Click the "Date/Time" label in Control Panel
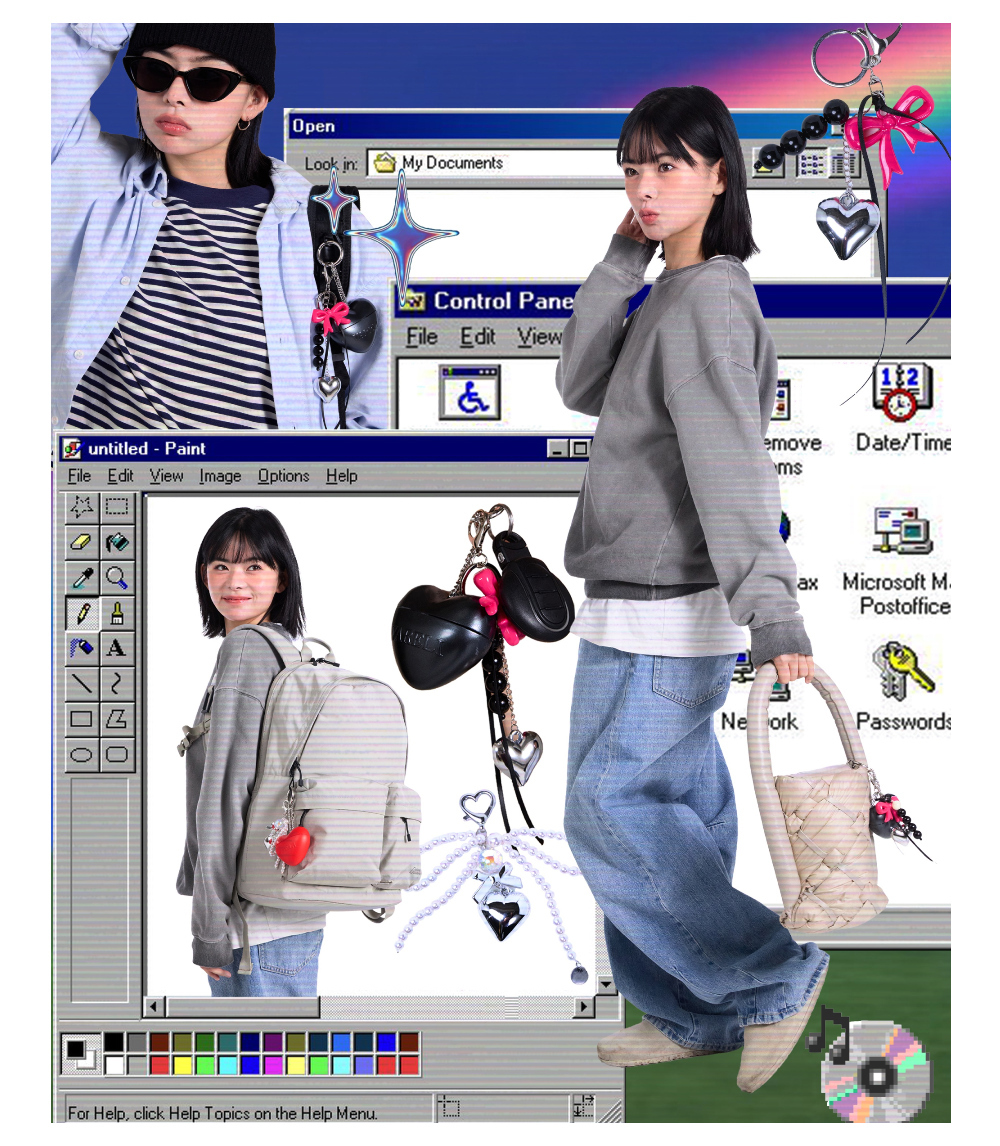The height and width of the screenshot is (1146, 1000). [904, 442]
